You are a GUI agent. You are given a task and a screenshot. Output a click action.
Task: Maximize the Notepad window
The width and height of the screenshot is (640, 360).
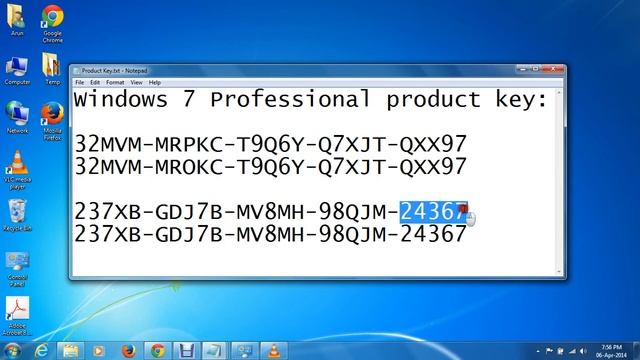(x=536, y=69)
